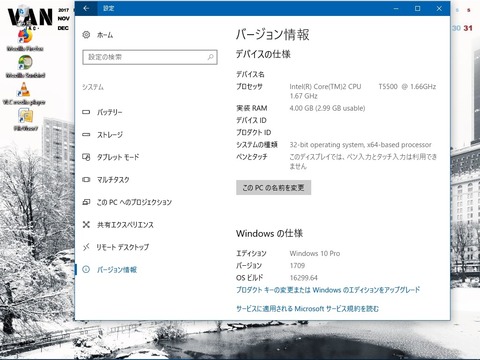Image resolution: width=480 pixels, height=360 pixels.
Task: Open the product key change or upgrade link
Action: [x=328, y=290]
